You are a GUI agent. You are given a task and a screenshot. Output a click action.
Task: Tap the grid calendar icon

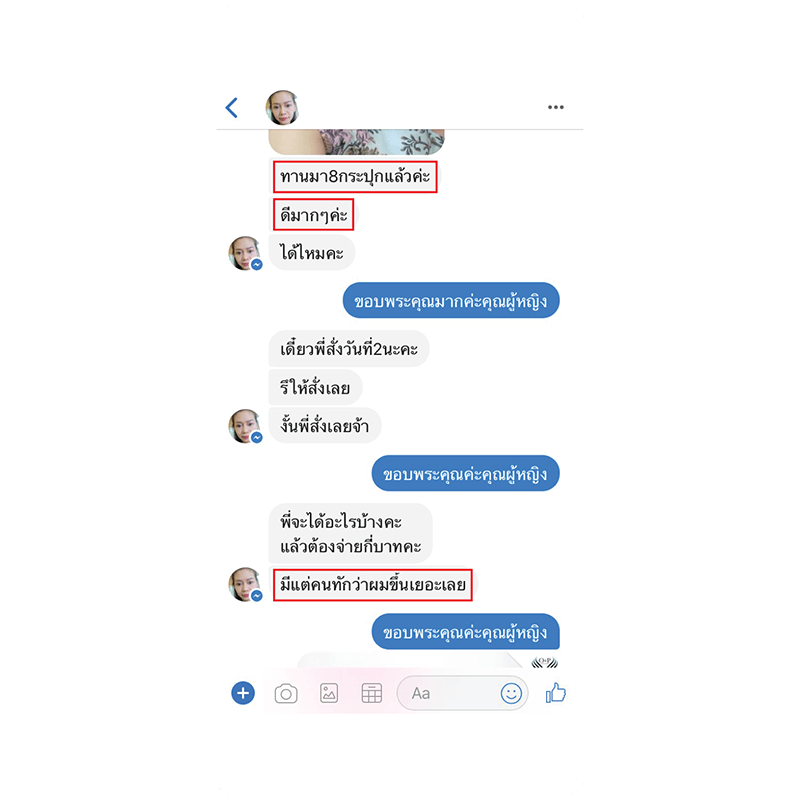click(x=371, y=693)
